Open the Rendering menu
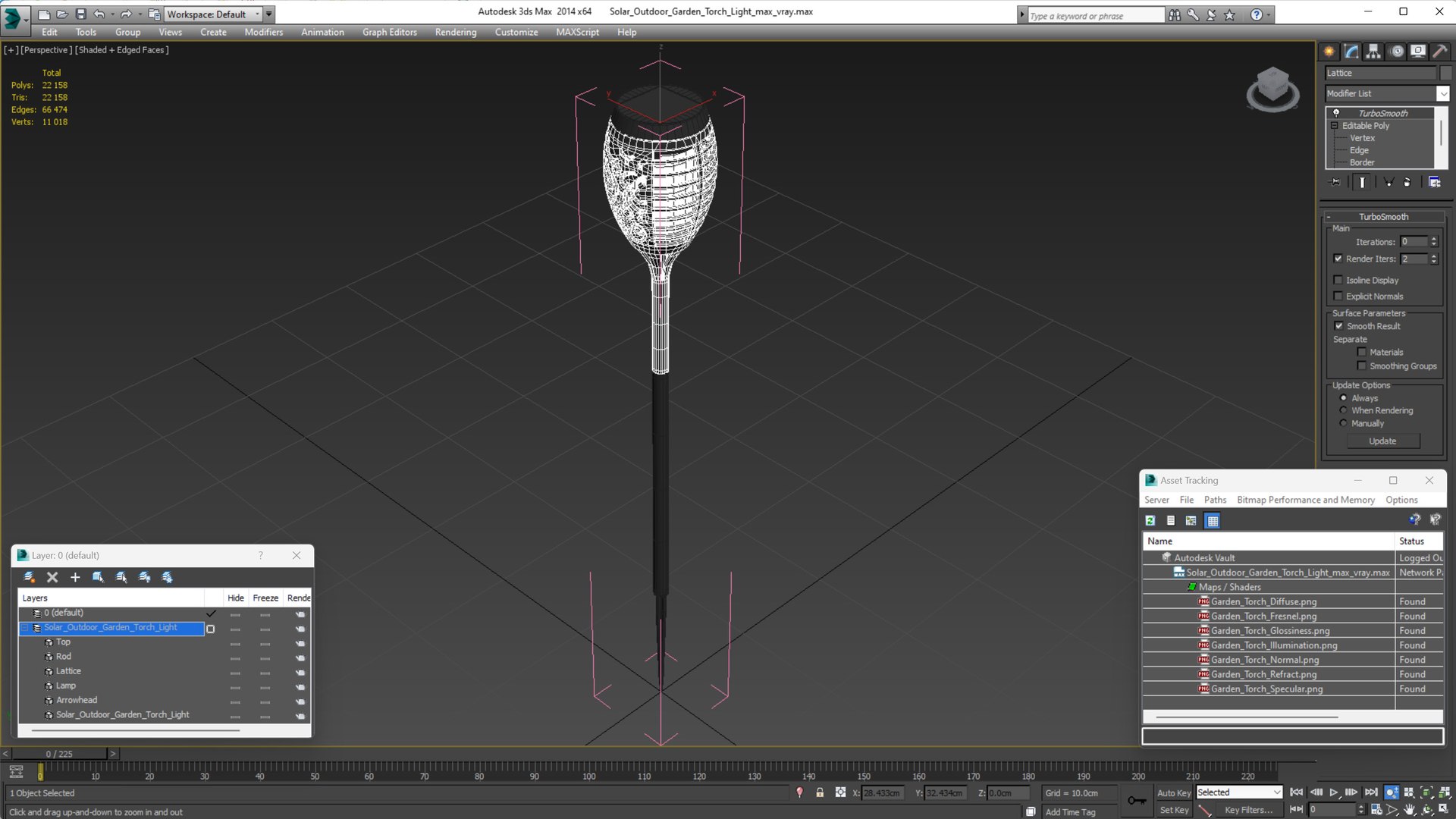 click(x=455, y=32)
